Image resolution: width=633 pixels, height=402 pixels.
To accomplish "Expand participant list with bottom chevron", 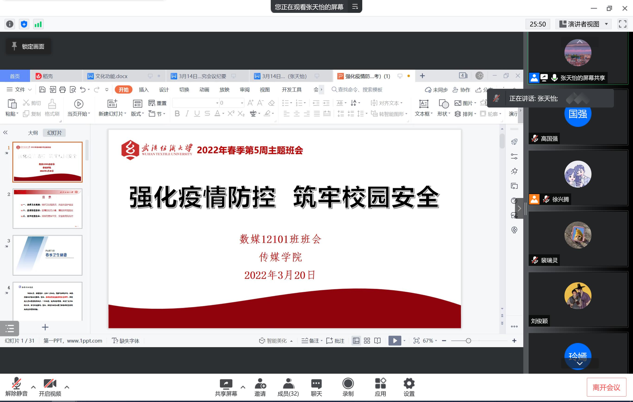I will tap(578, 364).
